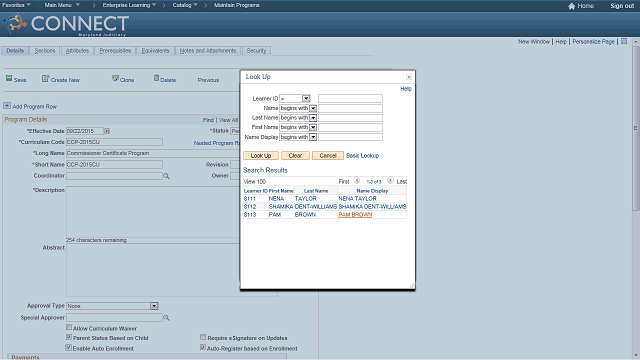Open Approval Type dropdown
The image size is (640, 360).
point(154,306)
